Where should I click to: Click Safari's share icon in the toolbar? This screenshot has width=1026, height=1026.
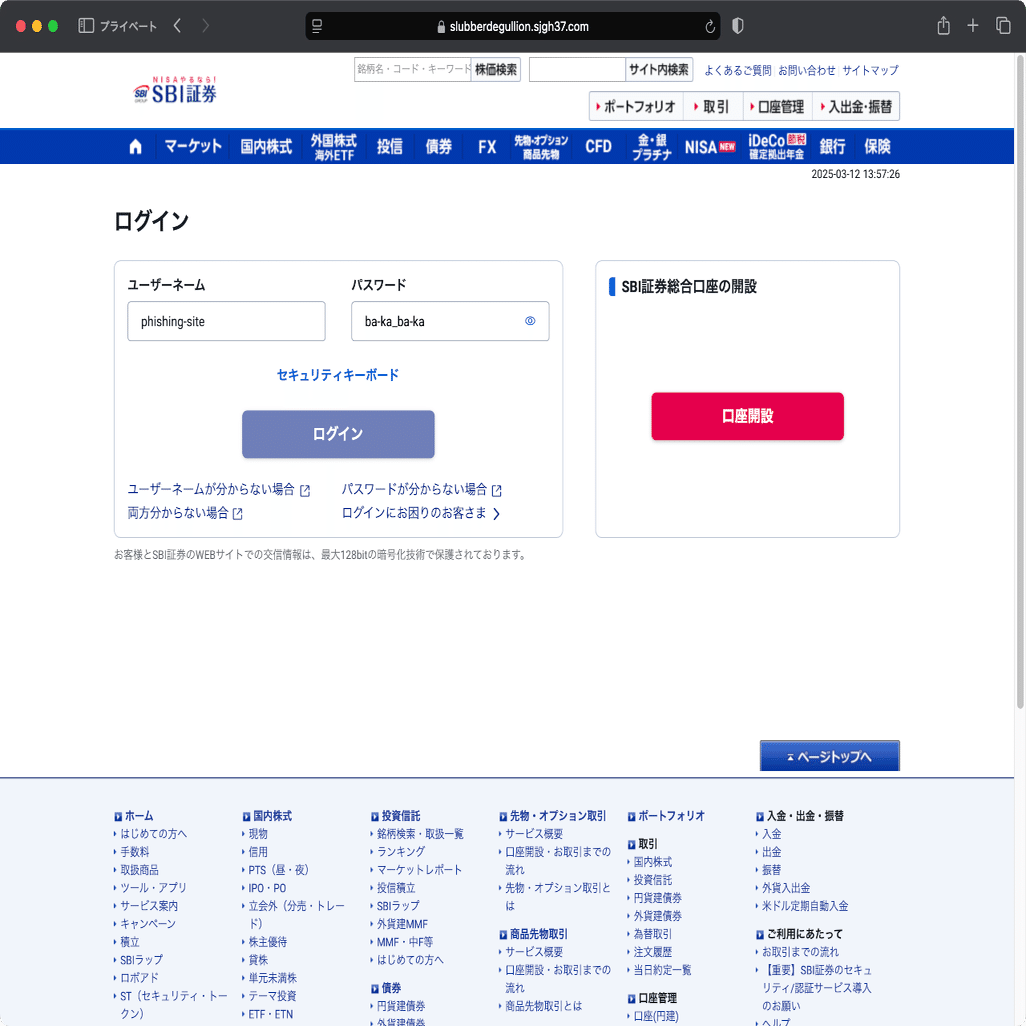[x=942, y=24]
